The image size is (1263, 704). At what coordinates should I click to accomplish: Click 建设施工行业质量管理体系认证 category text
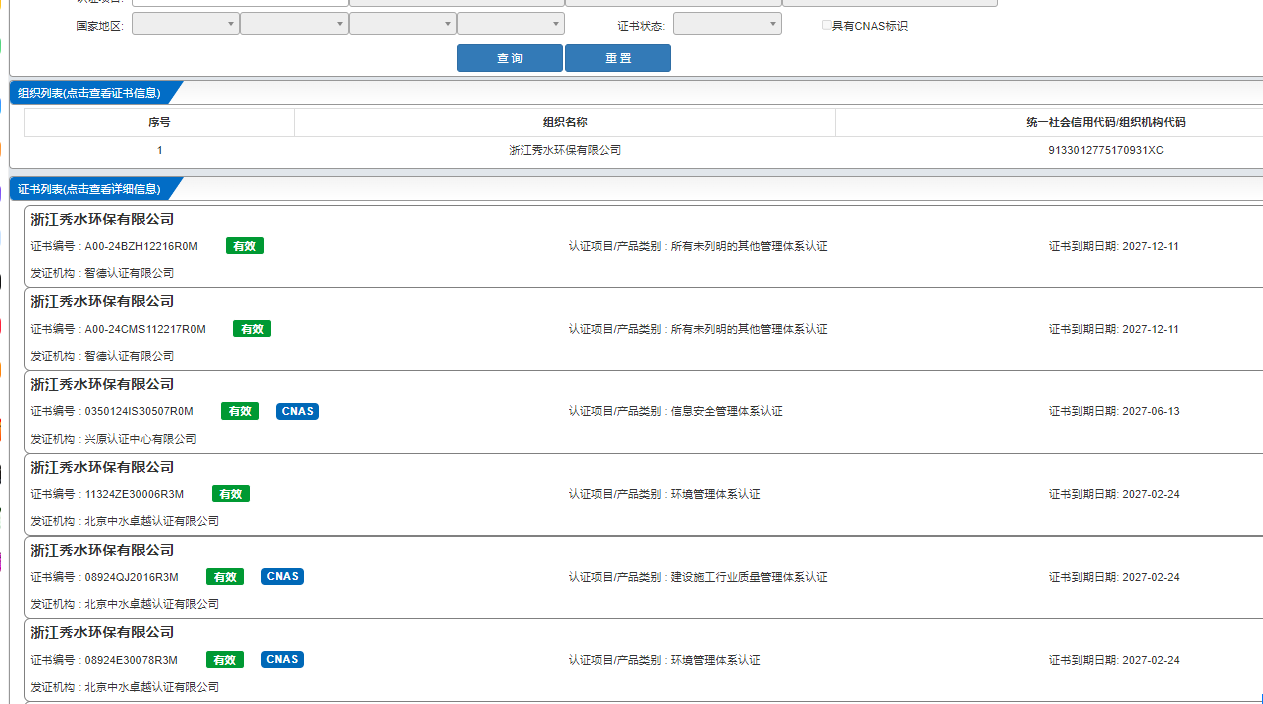(749, 578)
